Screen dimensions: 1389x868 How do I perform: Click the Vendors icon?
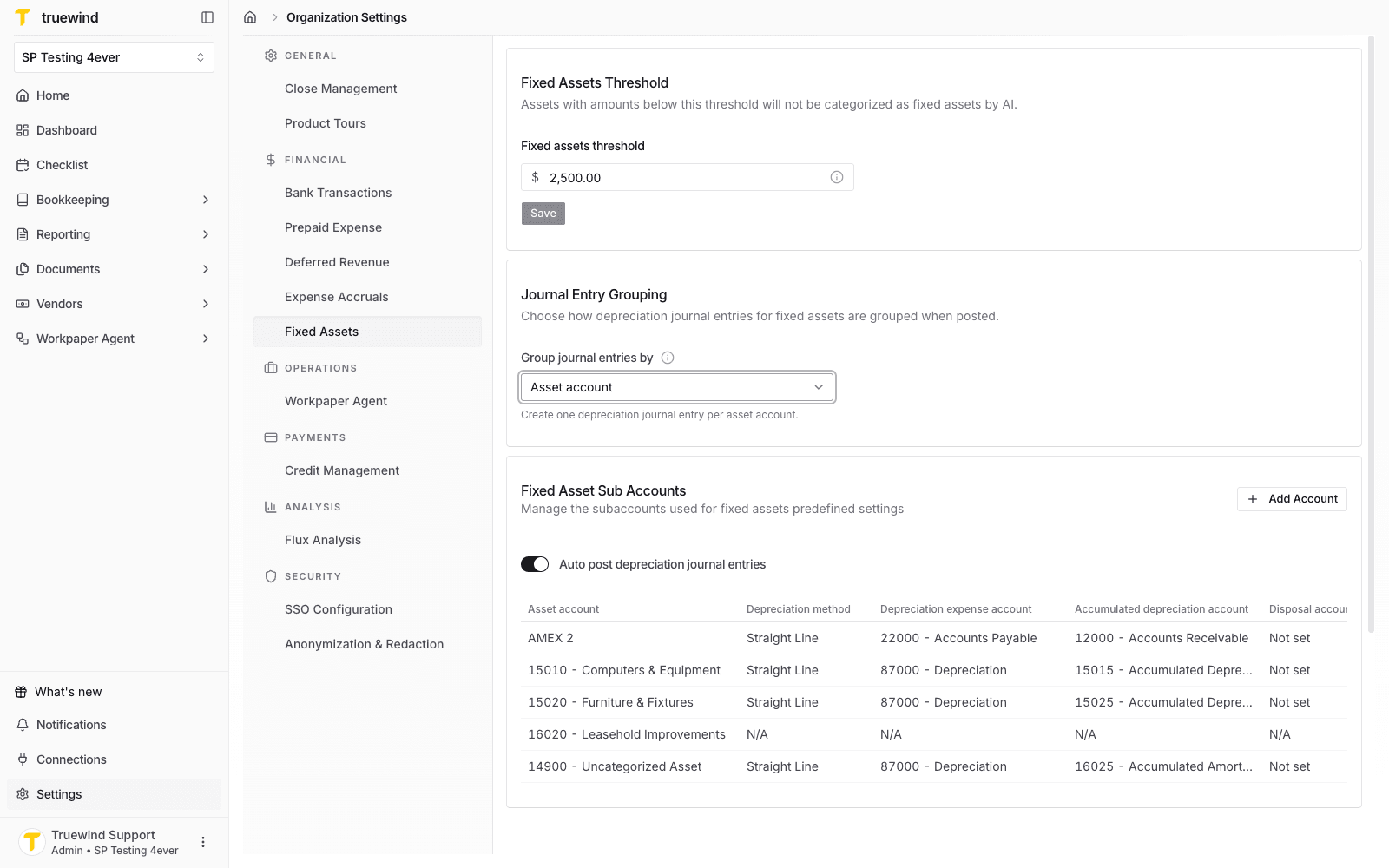[23, 304]
